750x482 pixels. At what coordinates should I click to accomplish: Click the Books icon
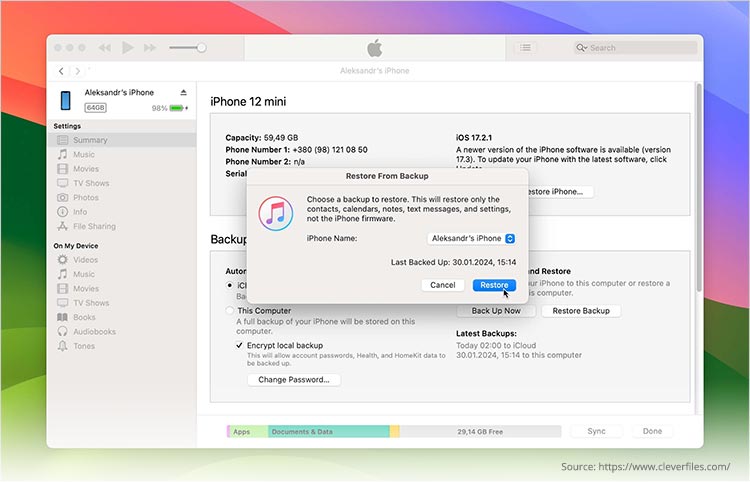tap(63, 317)
